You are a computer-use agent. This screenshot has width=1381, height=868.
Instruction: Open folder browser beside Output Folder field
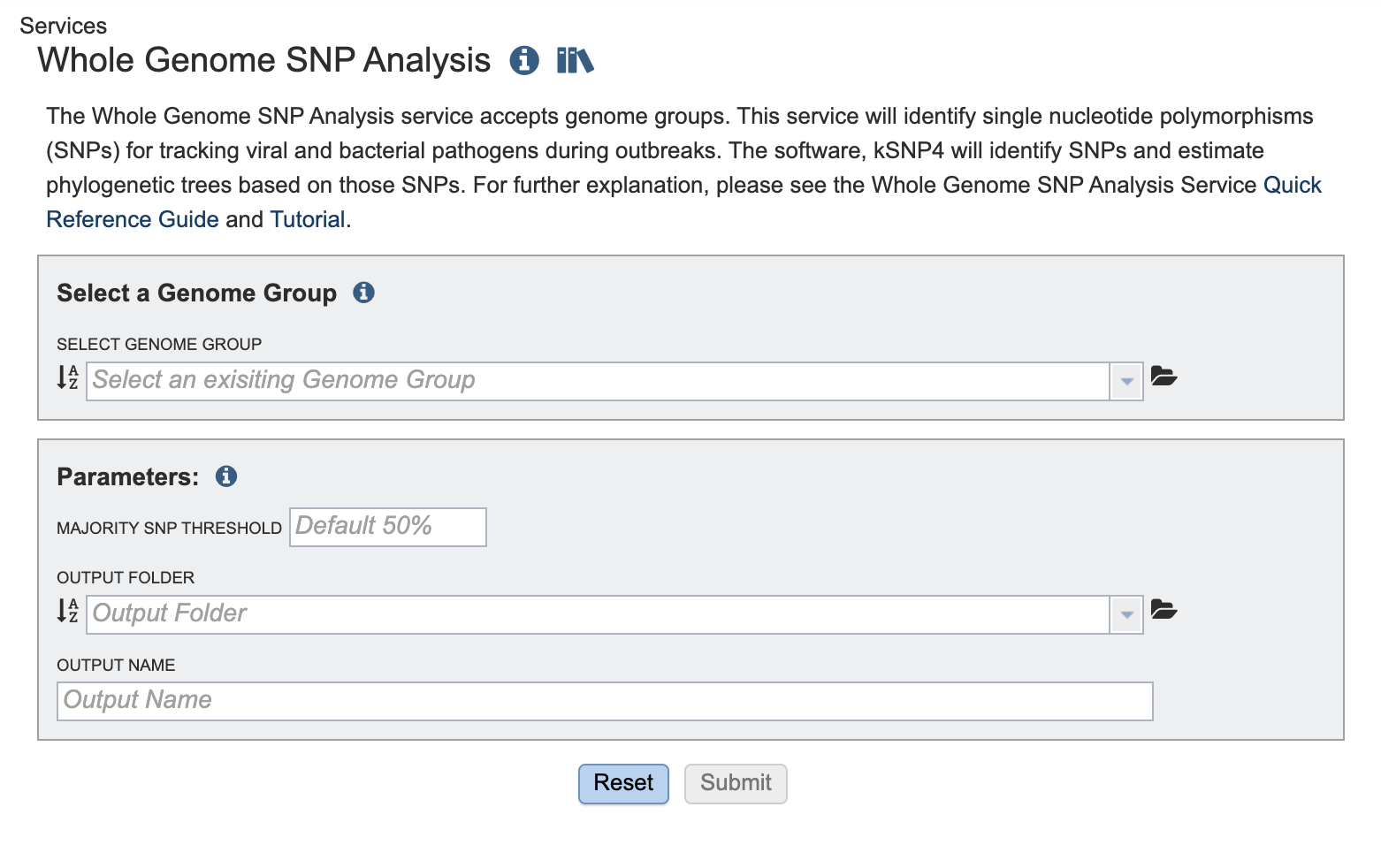(1165, 610)
